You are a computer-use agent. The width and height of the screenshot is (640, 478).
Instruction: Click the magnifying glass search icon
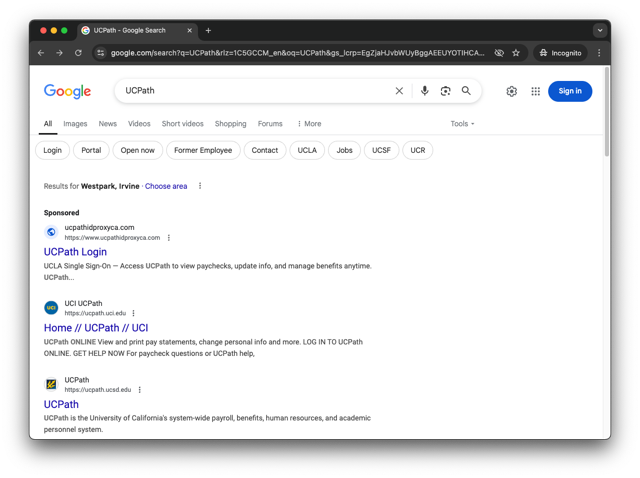point(466,91)
